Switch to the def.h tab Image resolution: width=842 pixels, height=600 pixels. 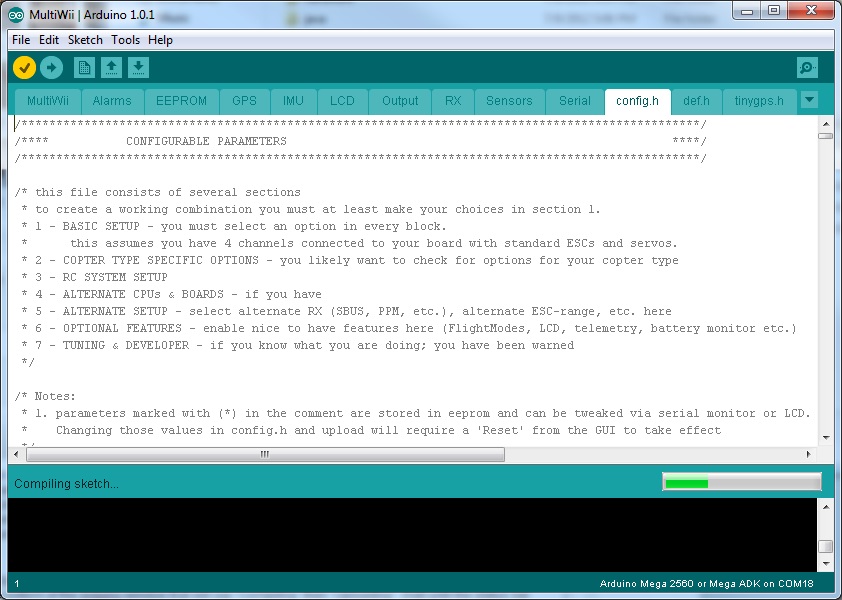pyautogui.click(x=696, y=101)
